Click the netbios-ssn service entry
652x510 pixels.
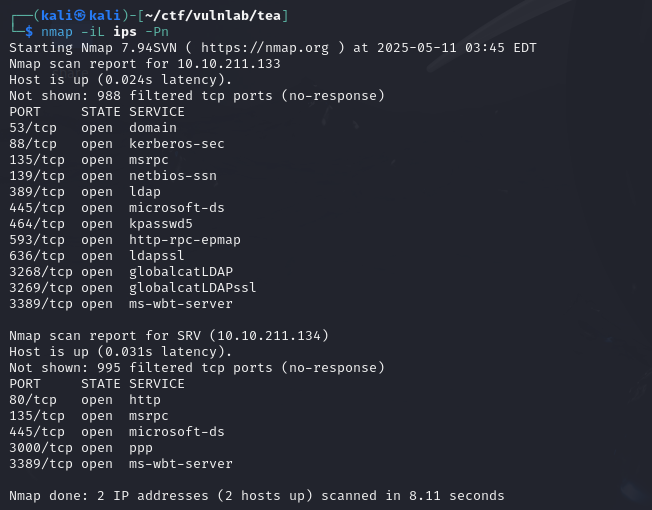pos(172,176)
